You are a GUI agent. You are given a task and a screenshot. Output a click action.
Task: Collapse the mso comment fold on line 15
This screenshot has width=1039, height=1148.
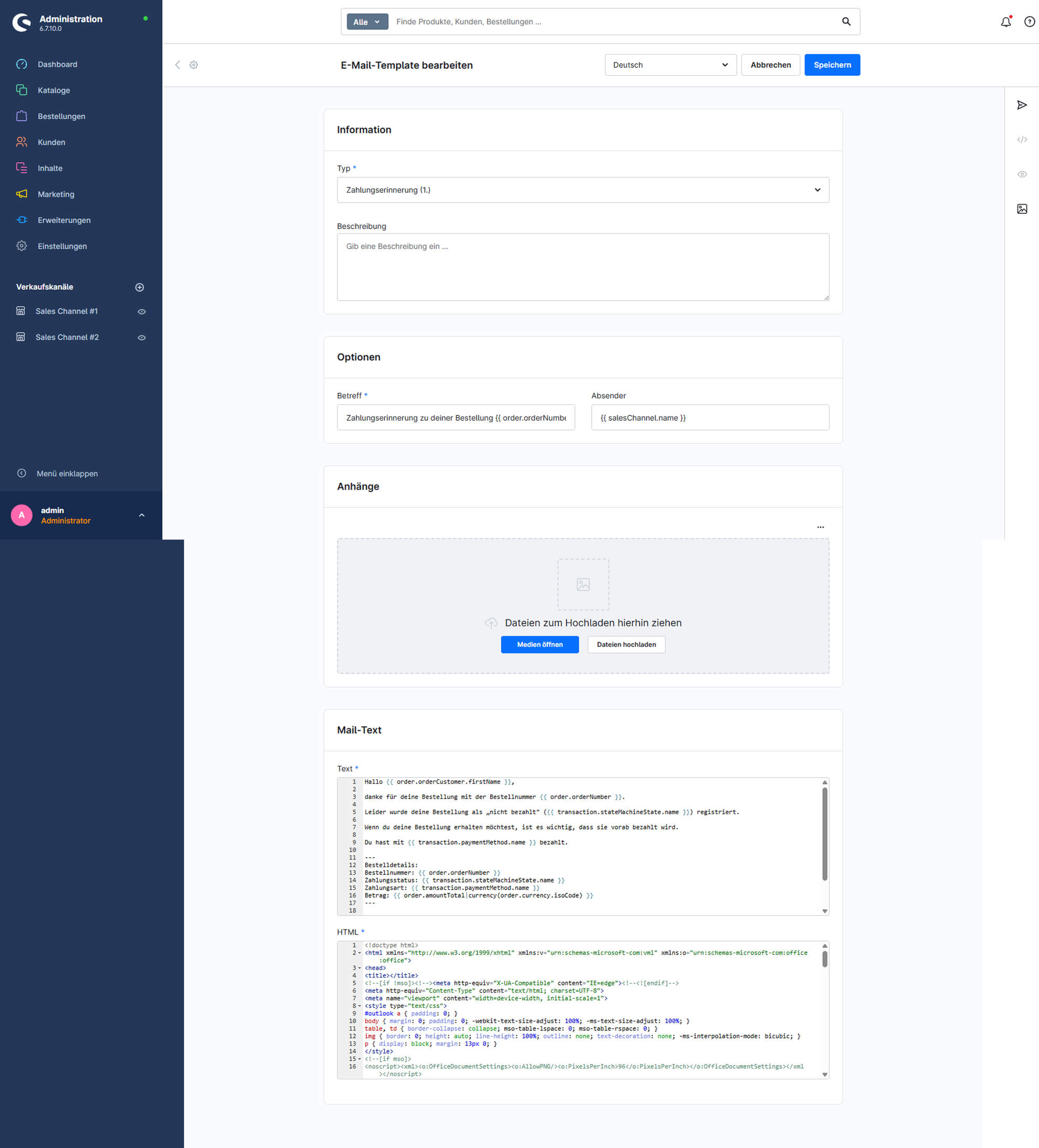(x=359, y=1059)
